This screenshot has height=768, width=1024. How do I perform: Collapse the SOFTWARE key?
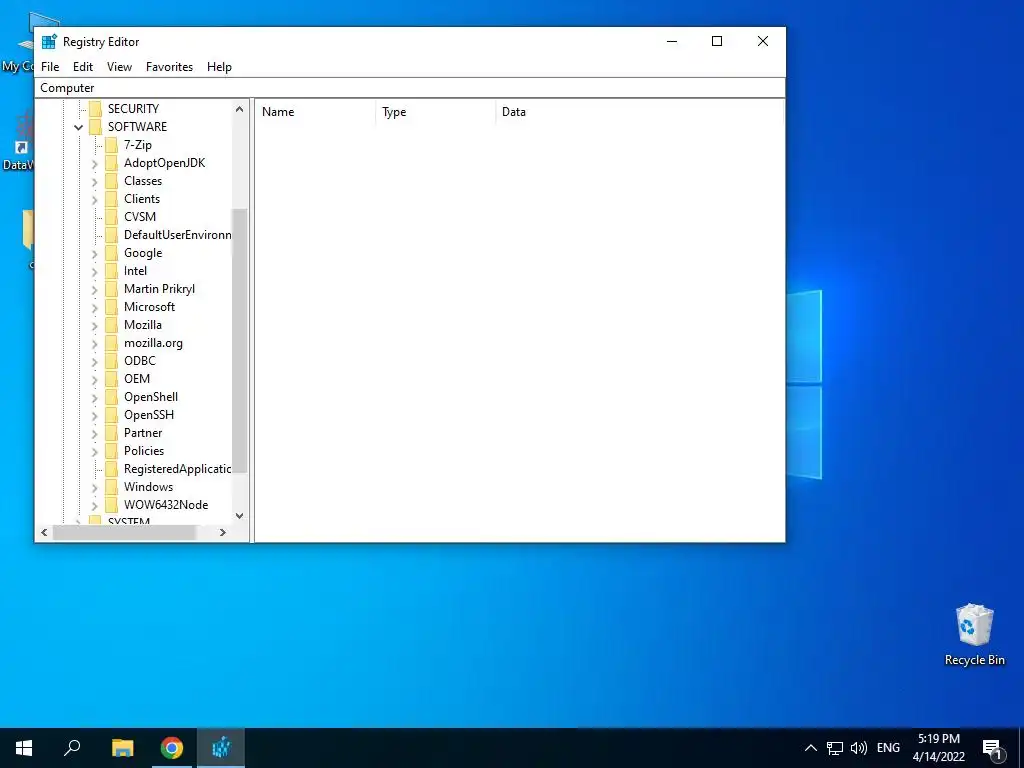[x=78, y=127]
